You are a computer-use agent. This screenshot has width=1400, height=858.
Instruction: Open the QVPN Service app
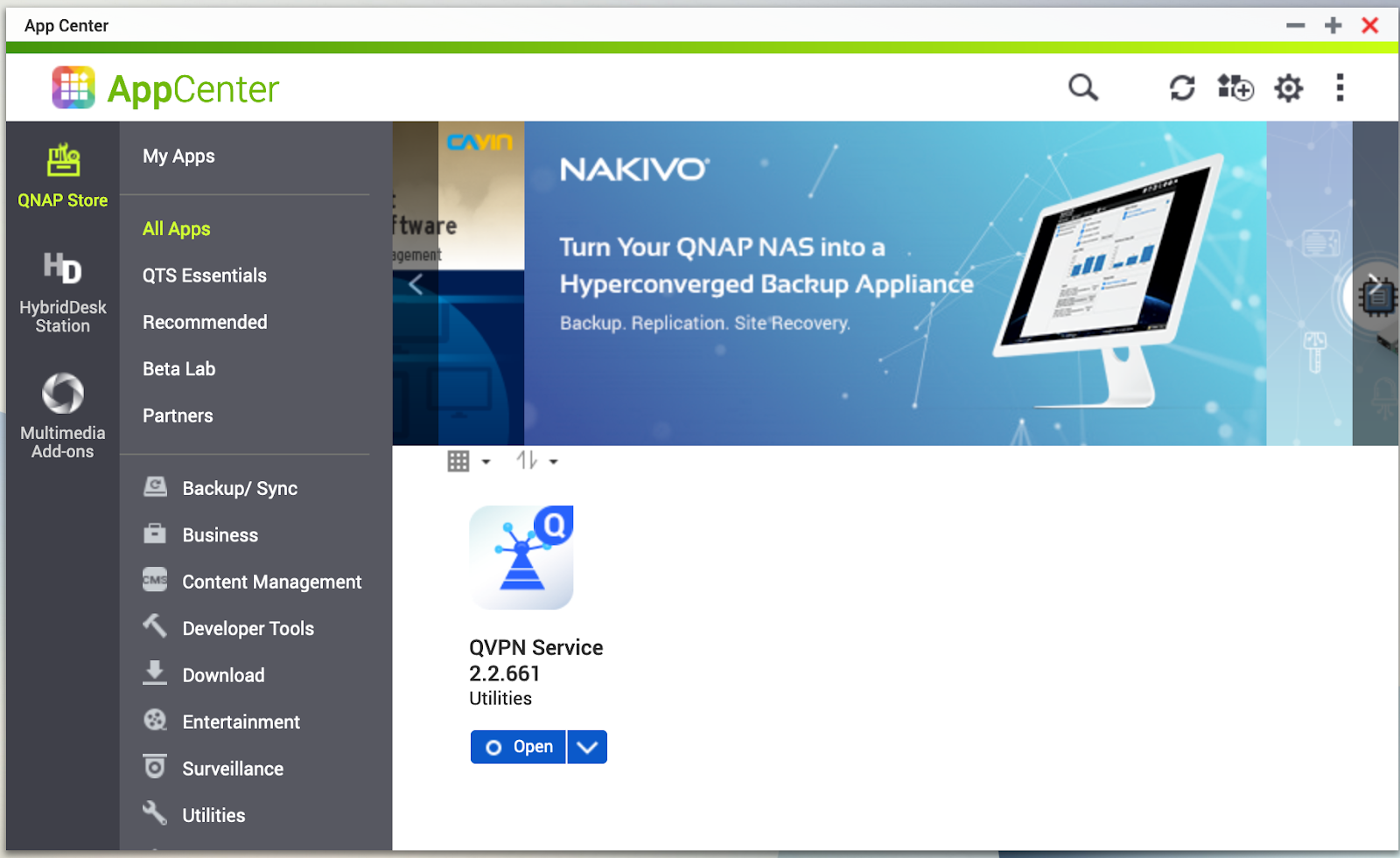coord(519,747)
